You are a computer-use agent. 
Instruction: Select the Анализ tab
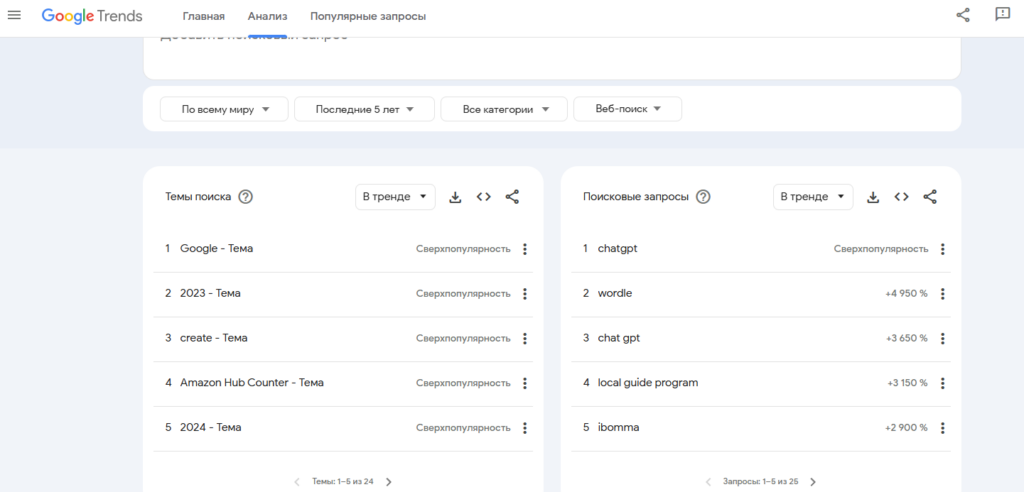click(x=268, y=17)
